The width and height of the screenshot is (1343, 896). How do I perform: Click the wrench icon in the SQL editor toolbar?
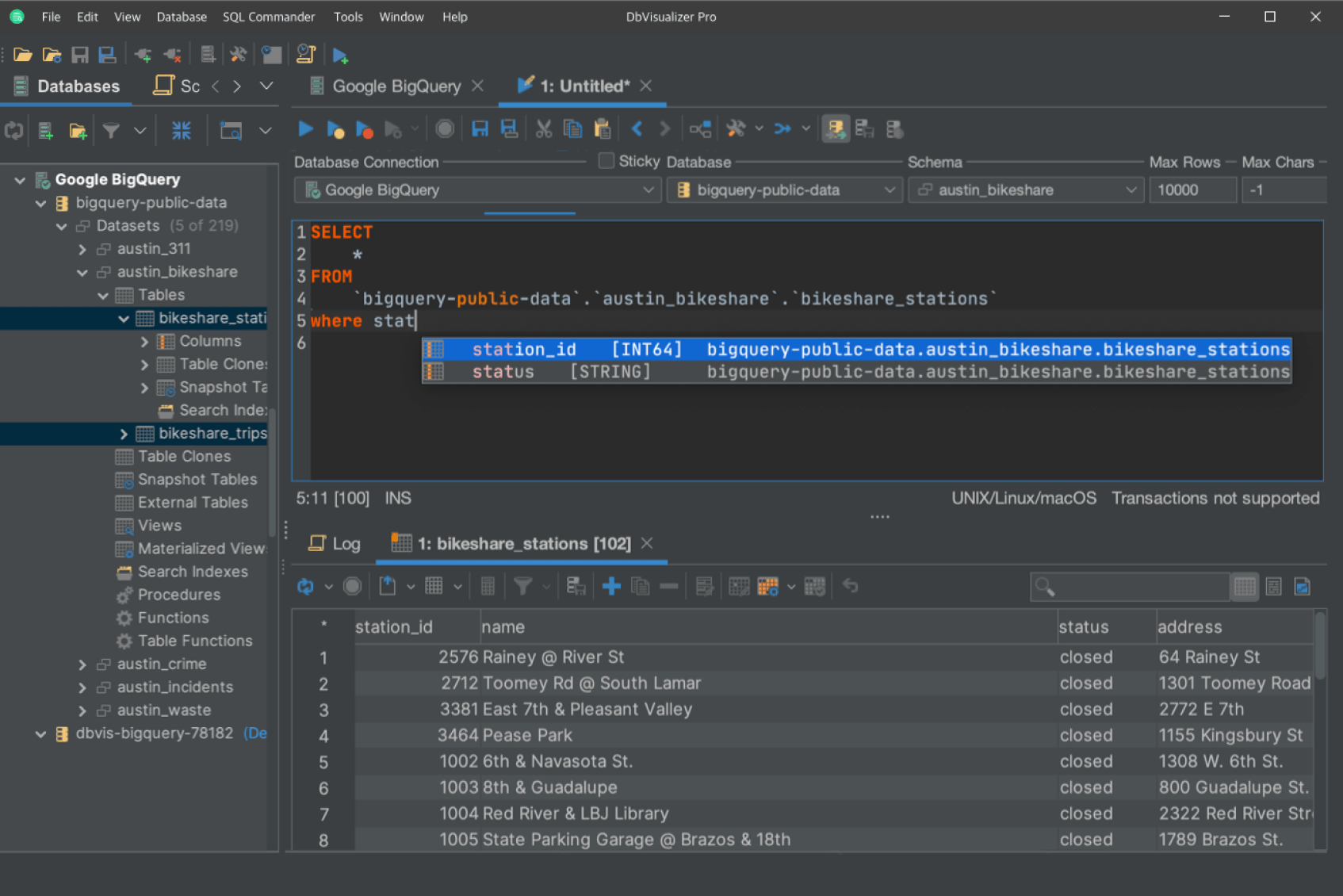[x=736, y=128]
